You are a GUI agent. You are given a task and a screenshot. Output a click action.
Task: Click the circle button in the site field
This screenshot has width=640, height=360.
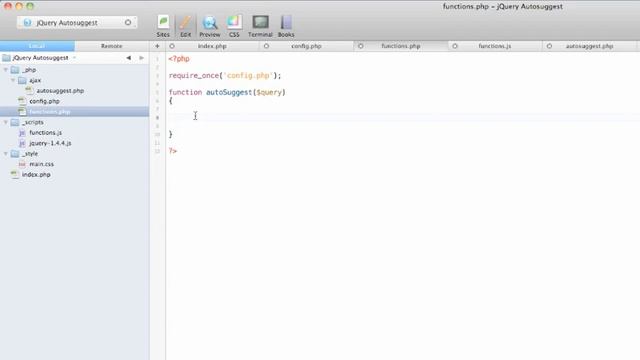[128, 22]
